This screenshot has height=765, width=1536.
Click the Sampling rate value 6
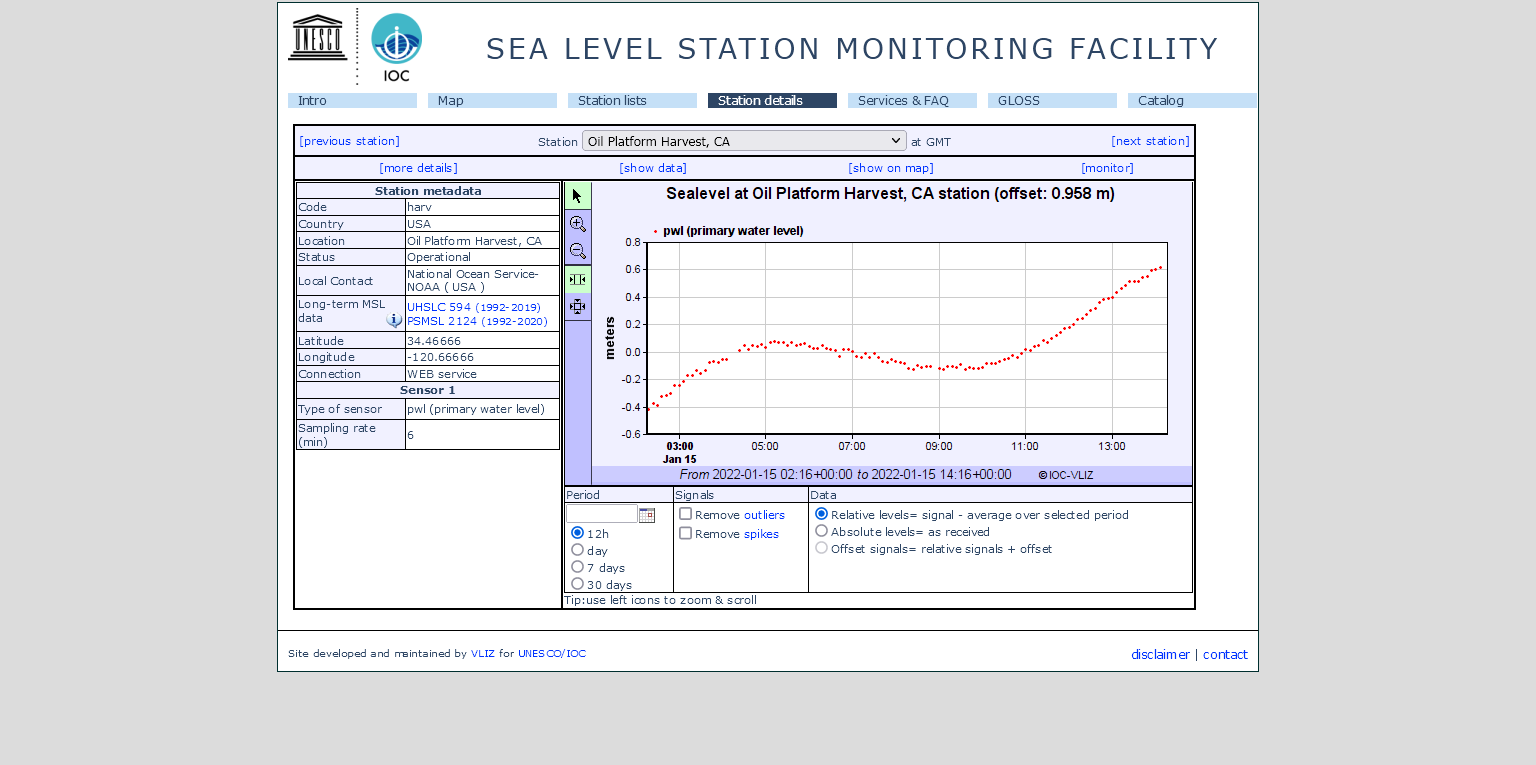click(x=410, y=435)
